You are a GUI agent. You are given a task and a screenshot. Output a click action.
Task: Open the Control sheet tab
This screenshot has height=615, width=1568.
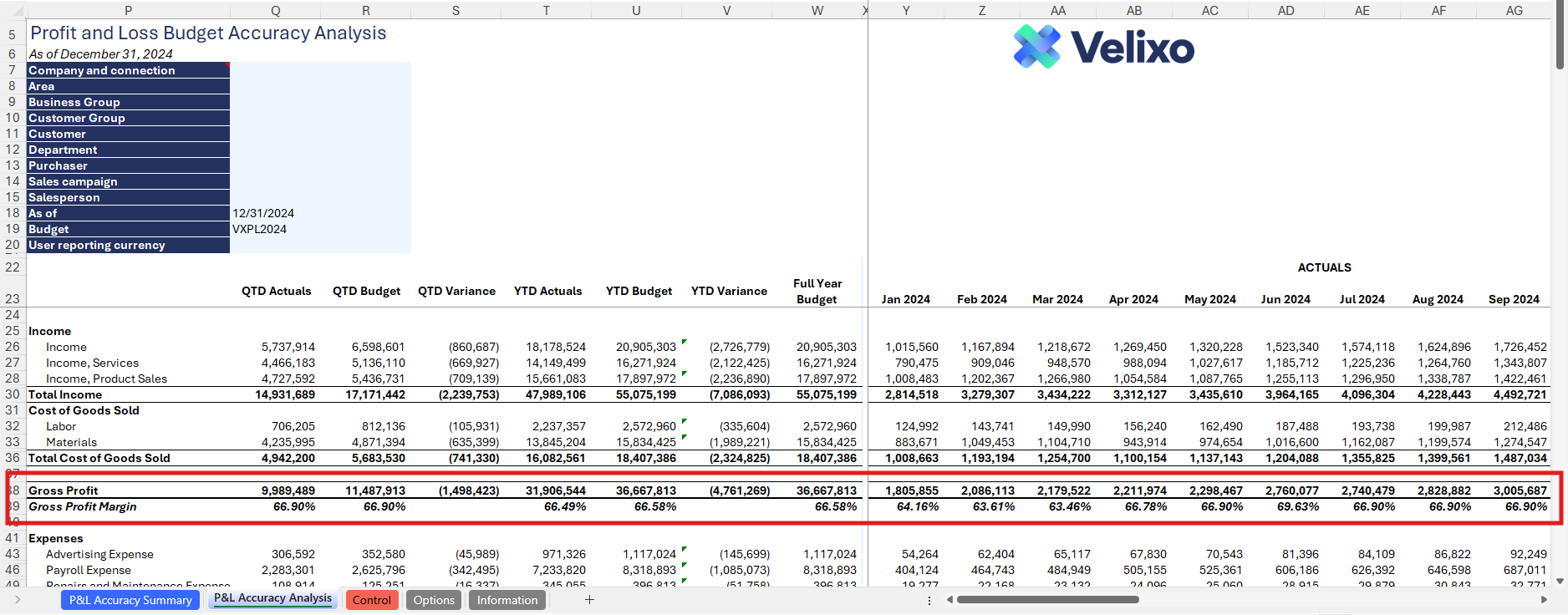371,600
